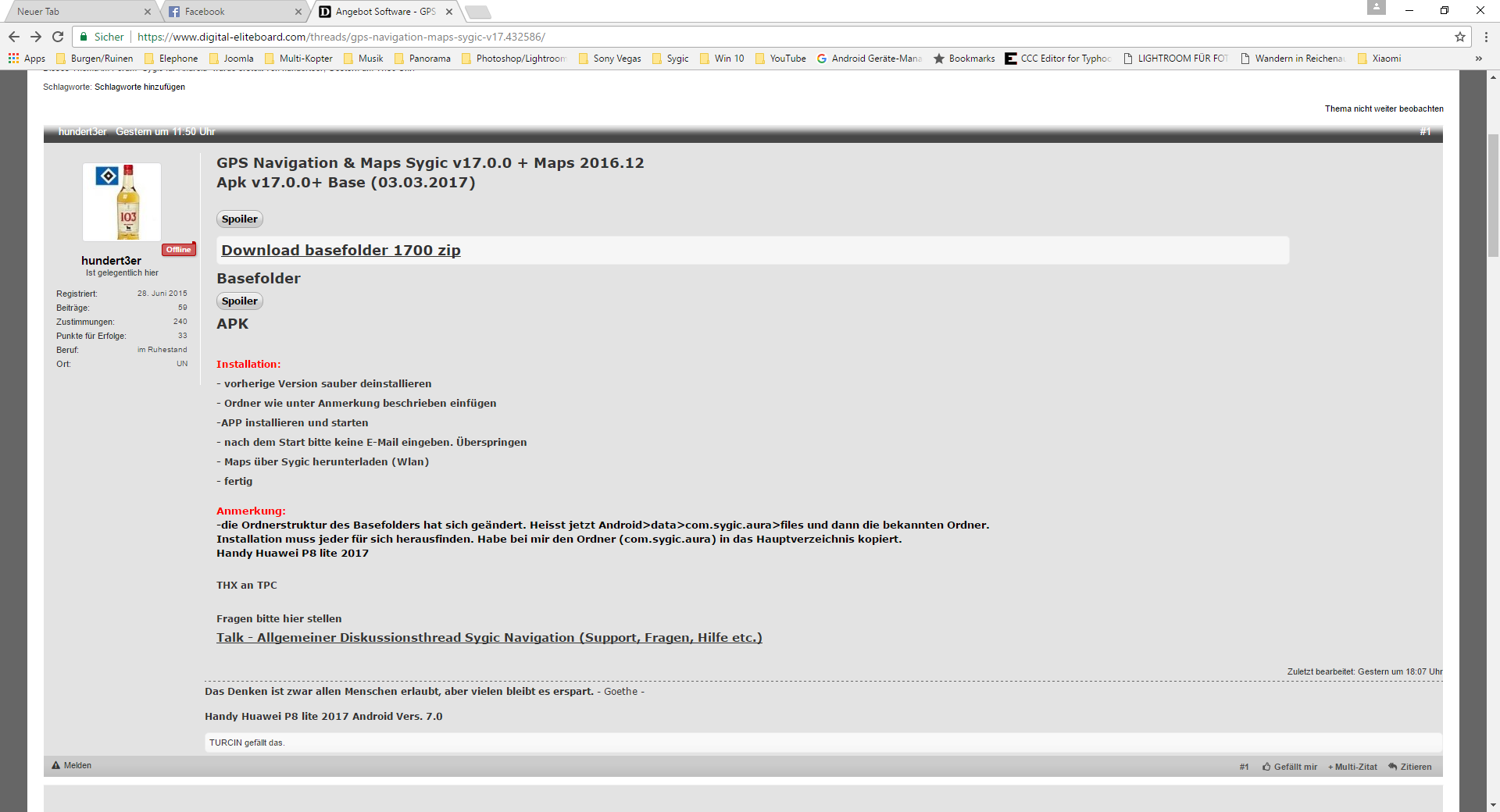Open the Wandern in Reichenau bookmark
Viewport: 1500px width, 812px height.
coord(1293,59)
